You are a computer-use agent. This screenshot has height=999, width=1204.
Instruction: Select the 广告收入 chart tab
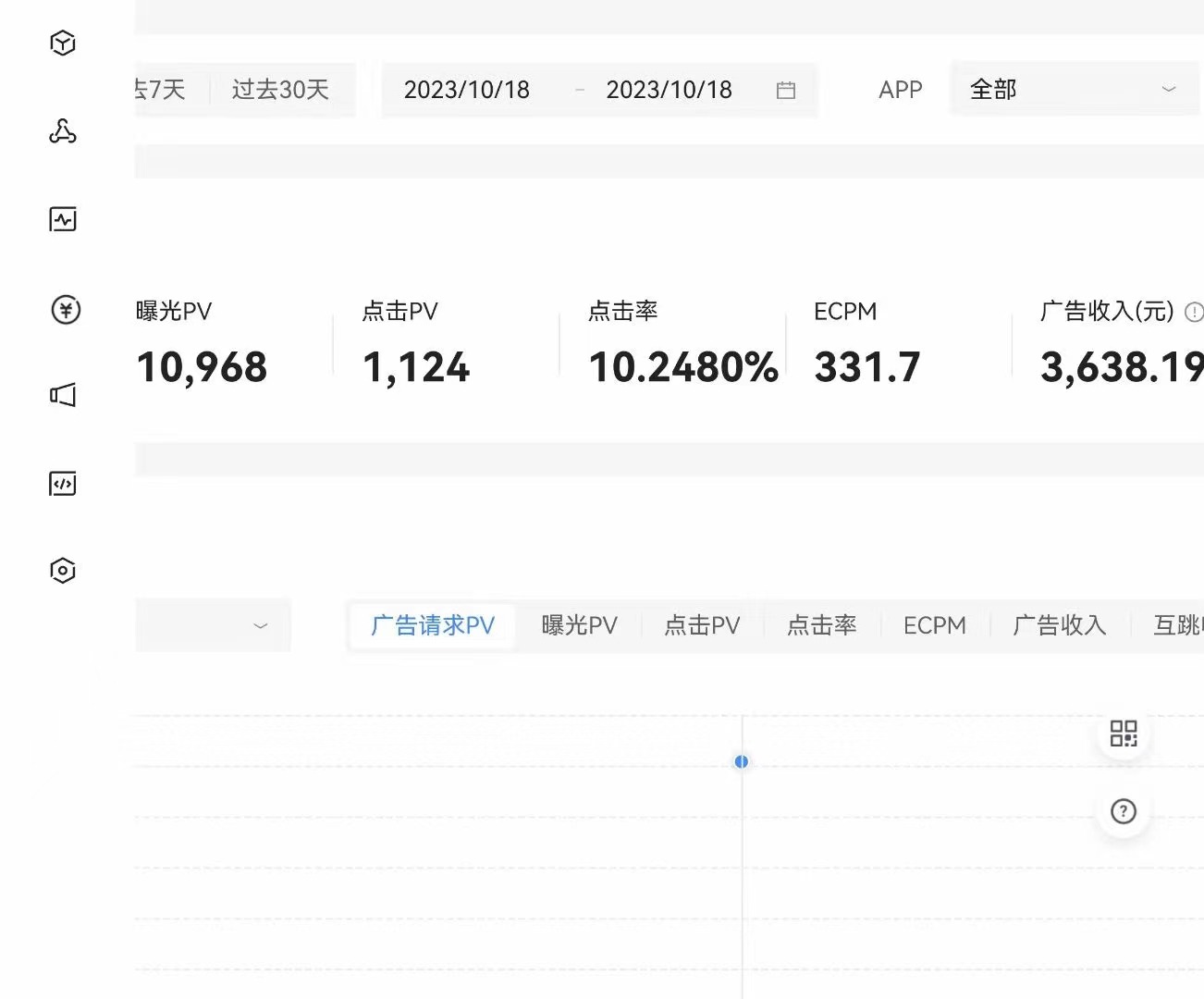coord(1060,626)
